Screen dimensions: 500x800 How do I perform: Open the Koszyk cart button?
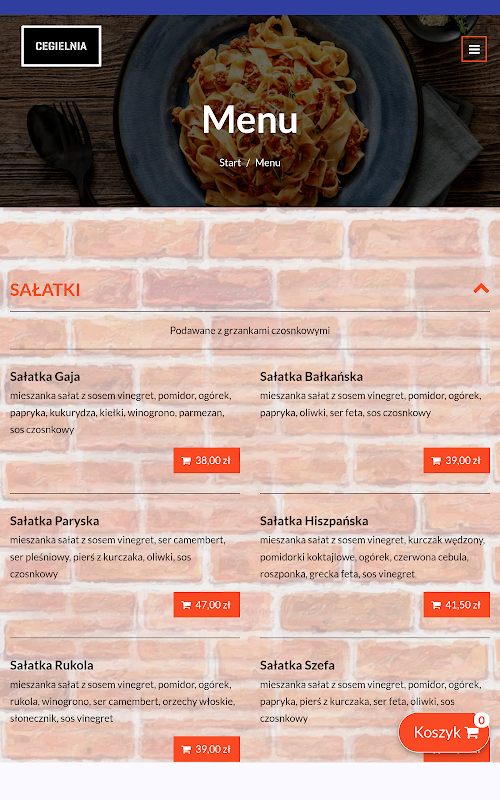pyautogui.click(x=444, y=733)
